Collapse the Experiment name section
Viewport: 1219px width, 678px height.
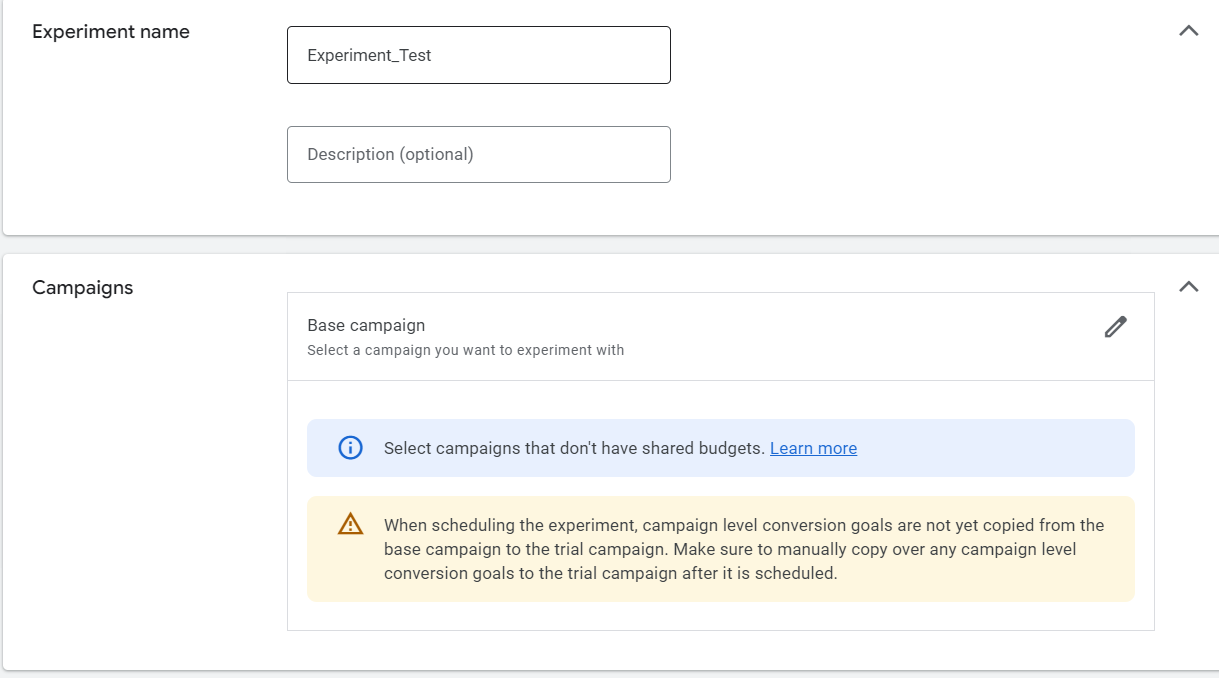[x=1188, y=31]
